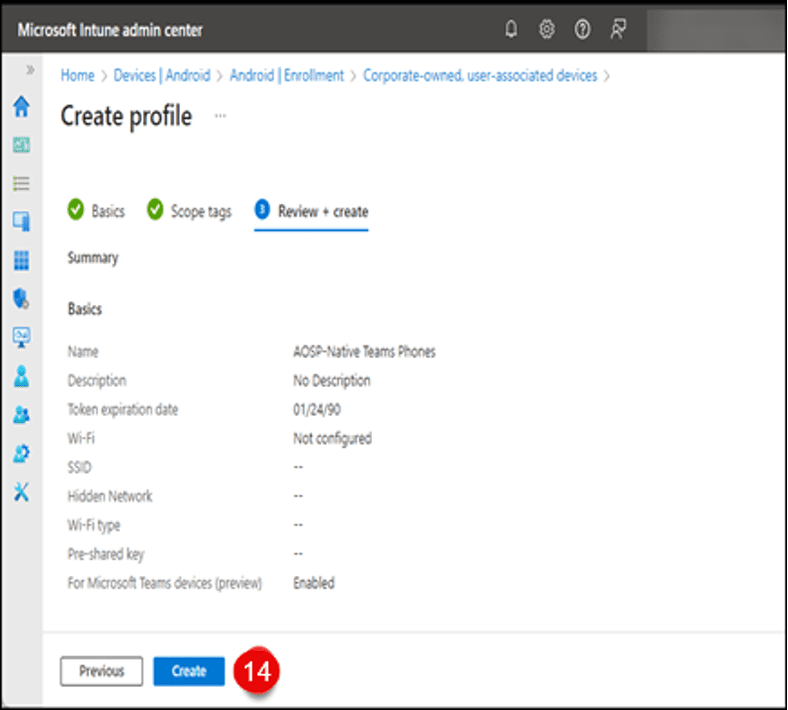Open the help question mark icon

point(582,30)
